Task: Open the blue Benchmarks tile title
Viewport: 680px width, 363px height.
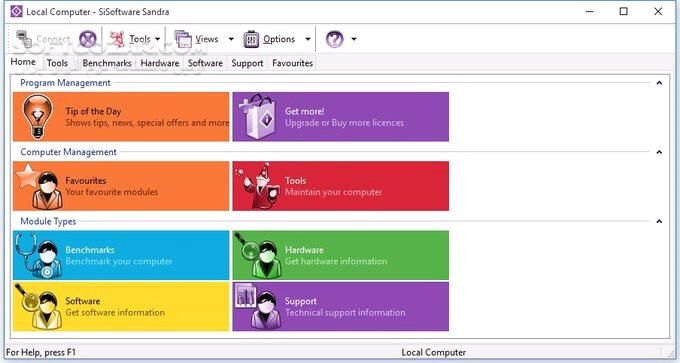Action: point(90,250)
